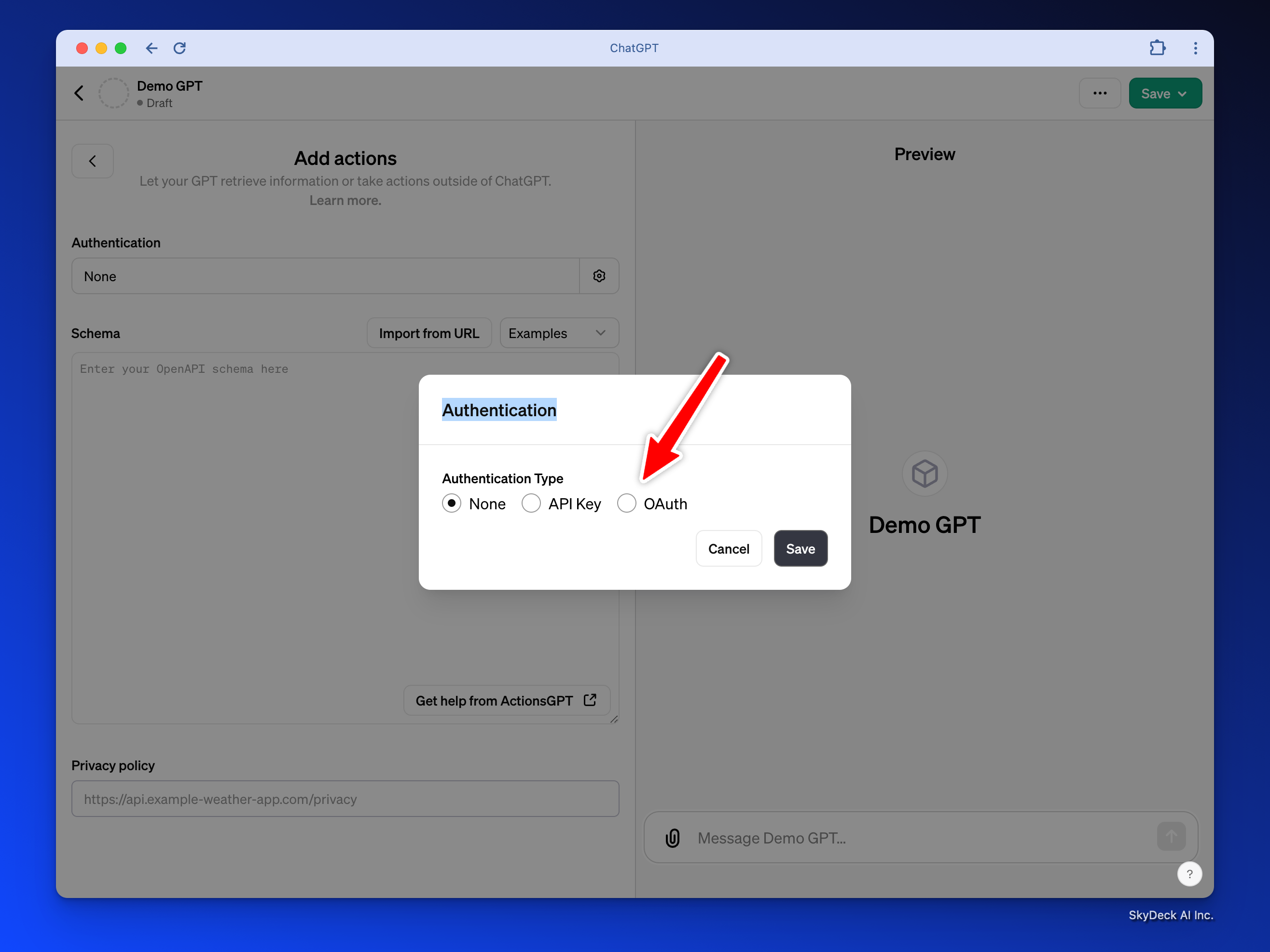Click the Privacy policy URL field

345,799
